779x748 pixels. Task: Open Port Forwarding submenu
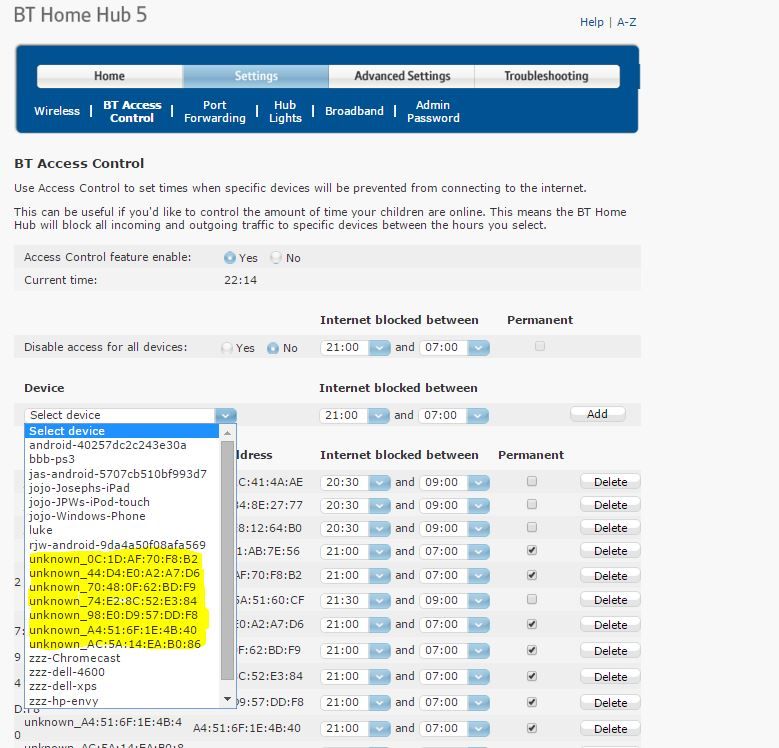pyautogui.click(x=215, y=111)
